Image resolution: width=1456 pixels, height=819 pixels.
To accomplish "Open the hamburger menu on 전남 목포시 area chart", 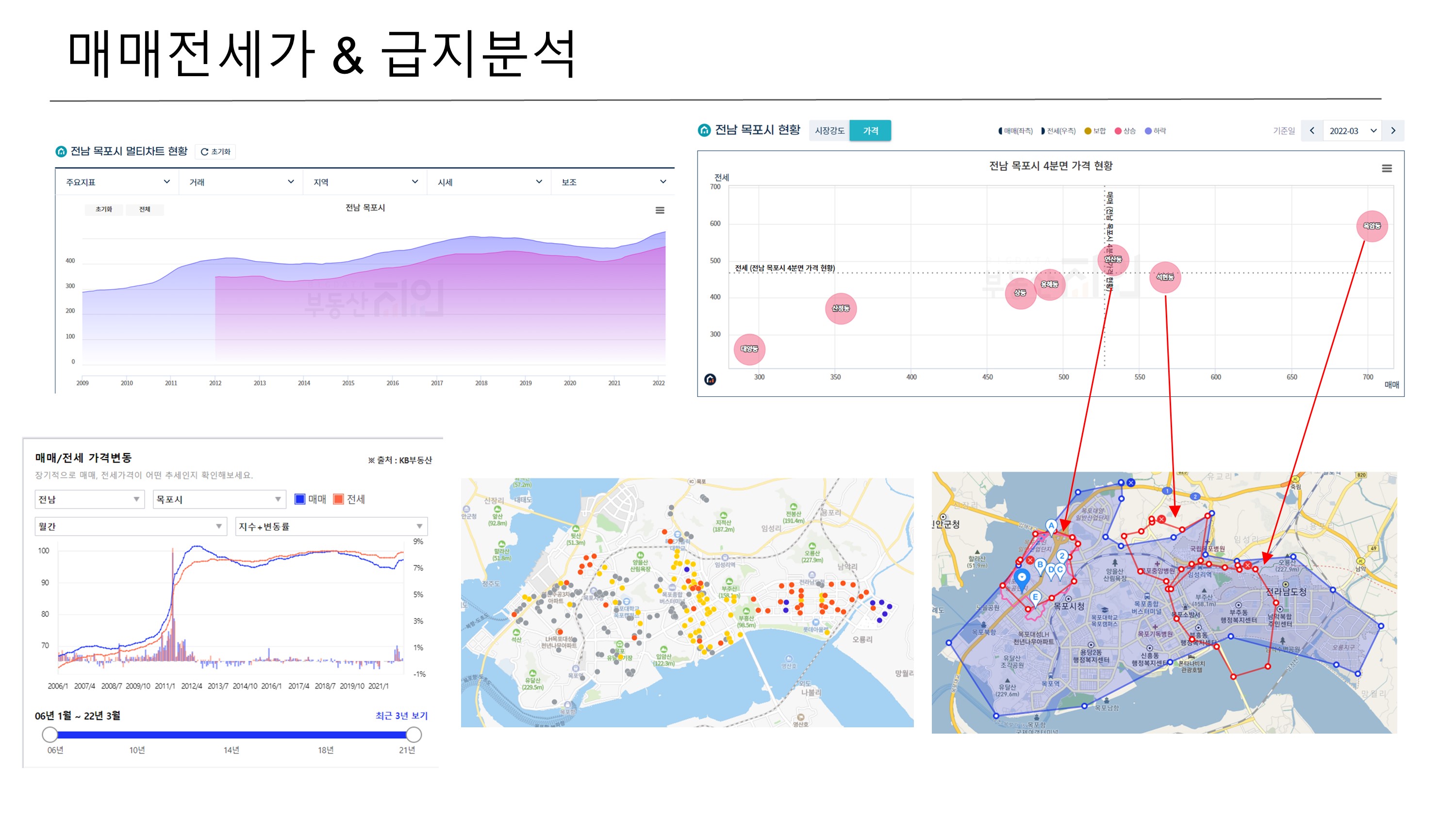I will (x=660, y=210).
